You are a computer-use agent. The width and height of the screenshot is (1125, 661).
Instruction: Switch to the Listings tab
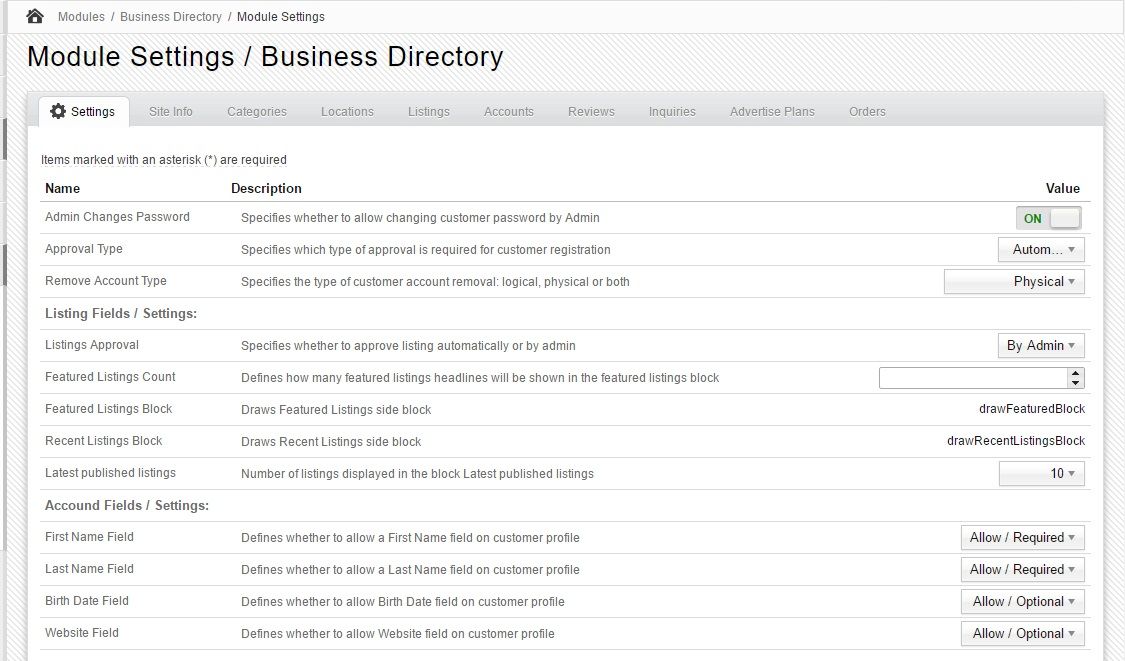(429, 111)
